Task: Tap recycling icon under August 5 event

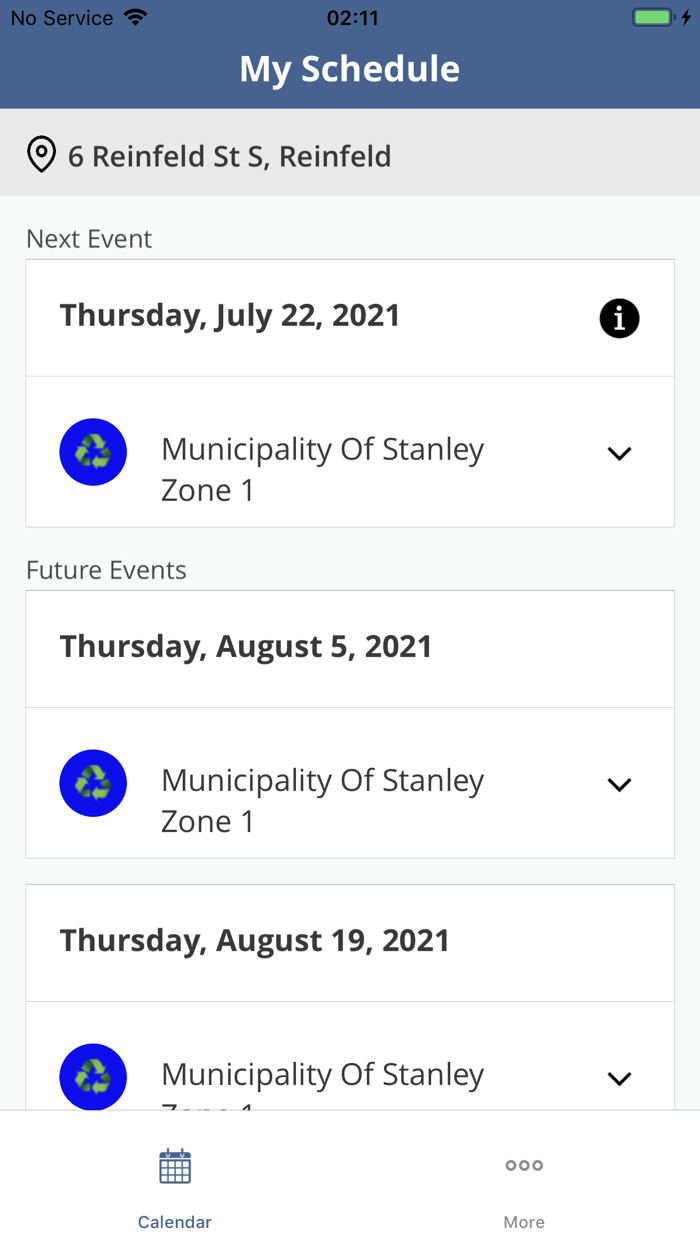Action: [93, 783]
